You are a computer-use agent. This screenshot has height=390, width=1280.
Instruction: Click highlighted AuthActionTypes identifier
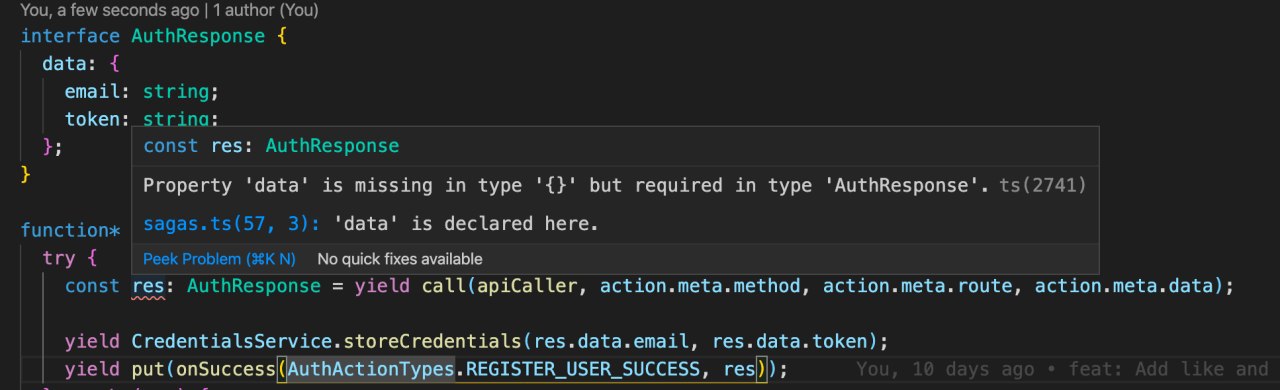370,369
